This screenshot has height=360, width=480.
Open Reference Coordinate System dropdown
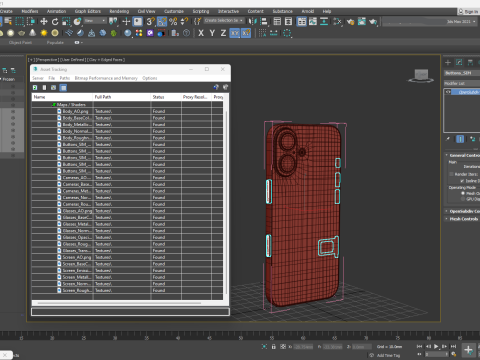point(95,21)
